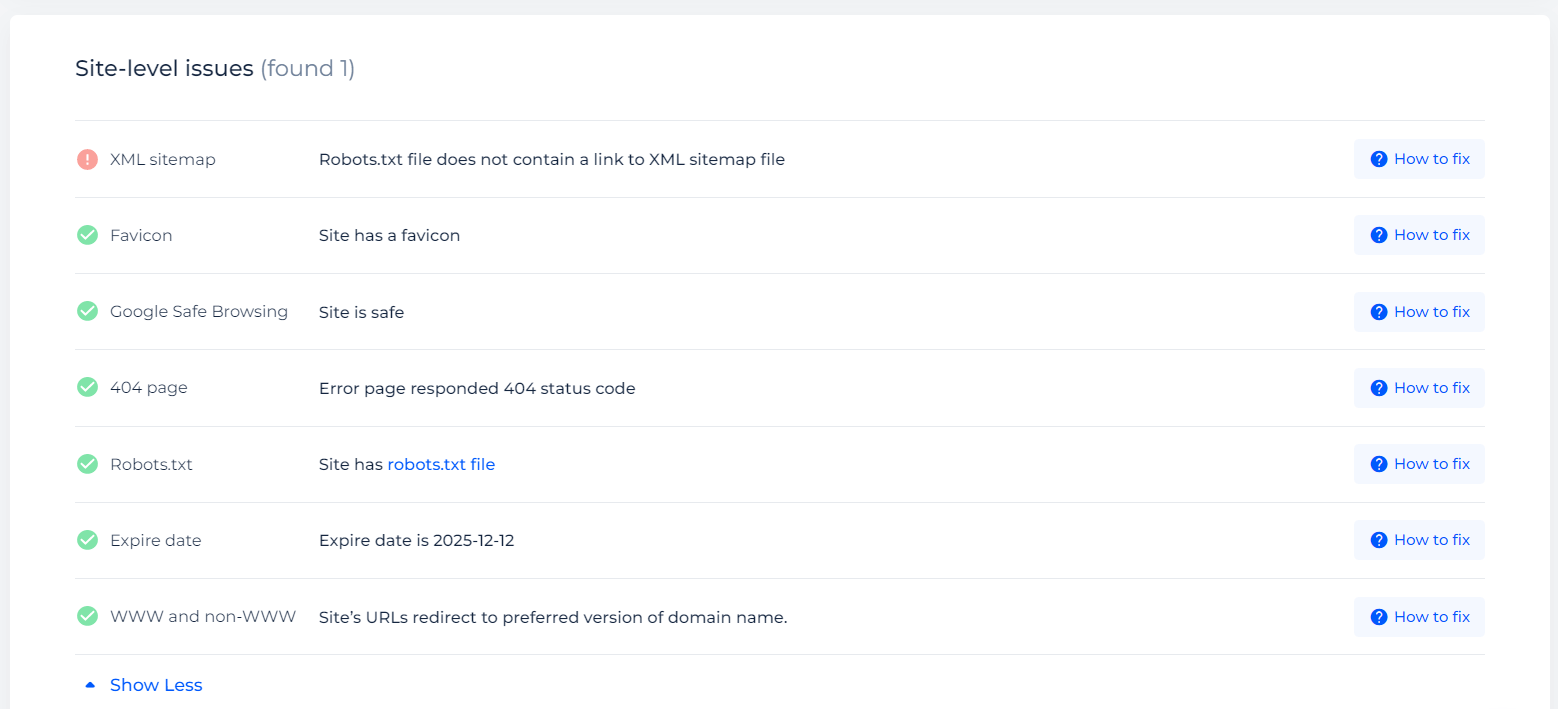1558x709 pixels.
Task: Select the Site-level issues heading
Action: pyautogui.click(x=163, y=68)
